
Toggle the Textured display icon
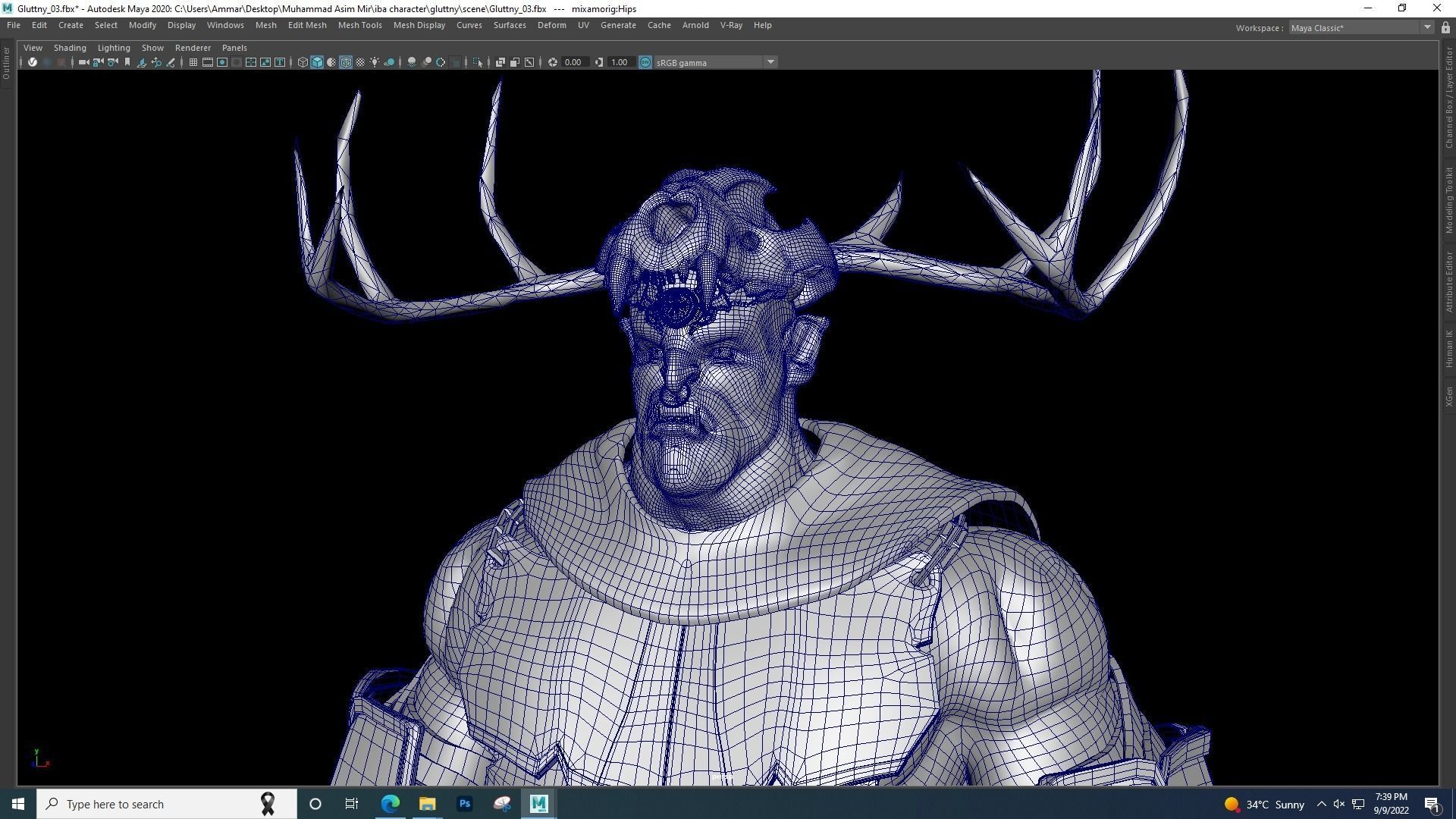pyautogui.click(x=360, y=62)
